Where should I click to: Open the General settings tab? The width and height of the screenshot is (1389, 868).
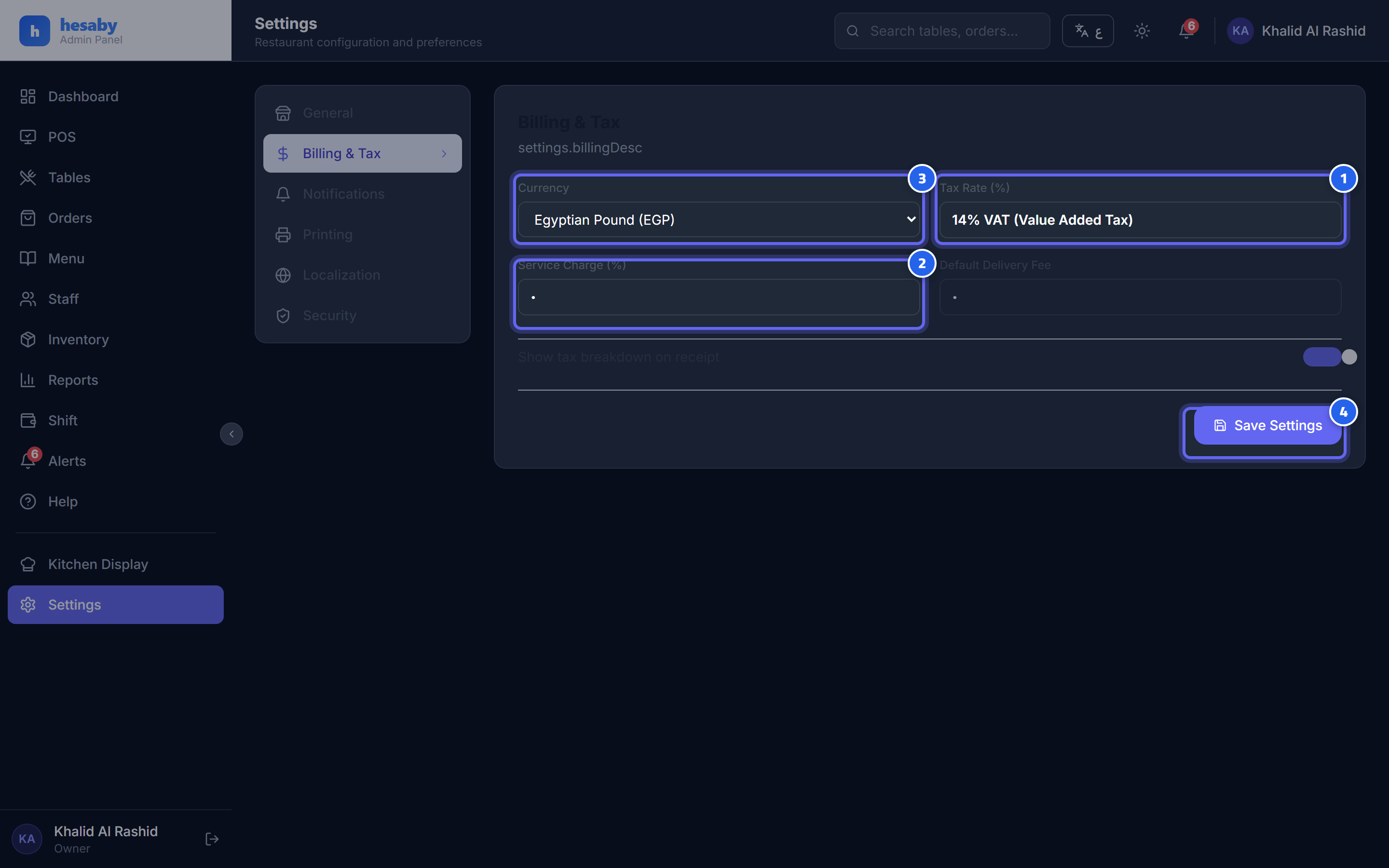click(x=362, y=113)
